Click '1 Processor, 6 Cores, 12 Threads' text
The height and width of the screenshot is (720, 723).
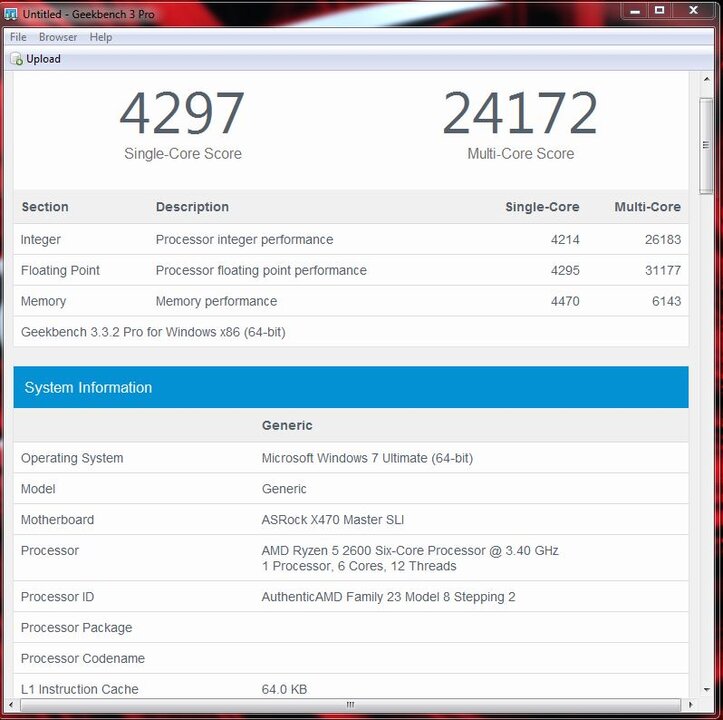(x=359, y=566)
